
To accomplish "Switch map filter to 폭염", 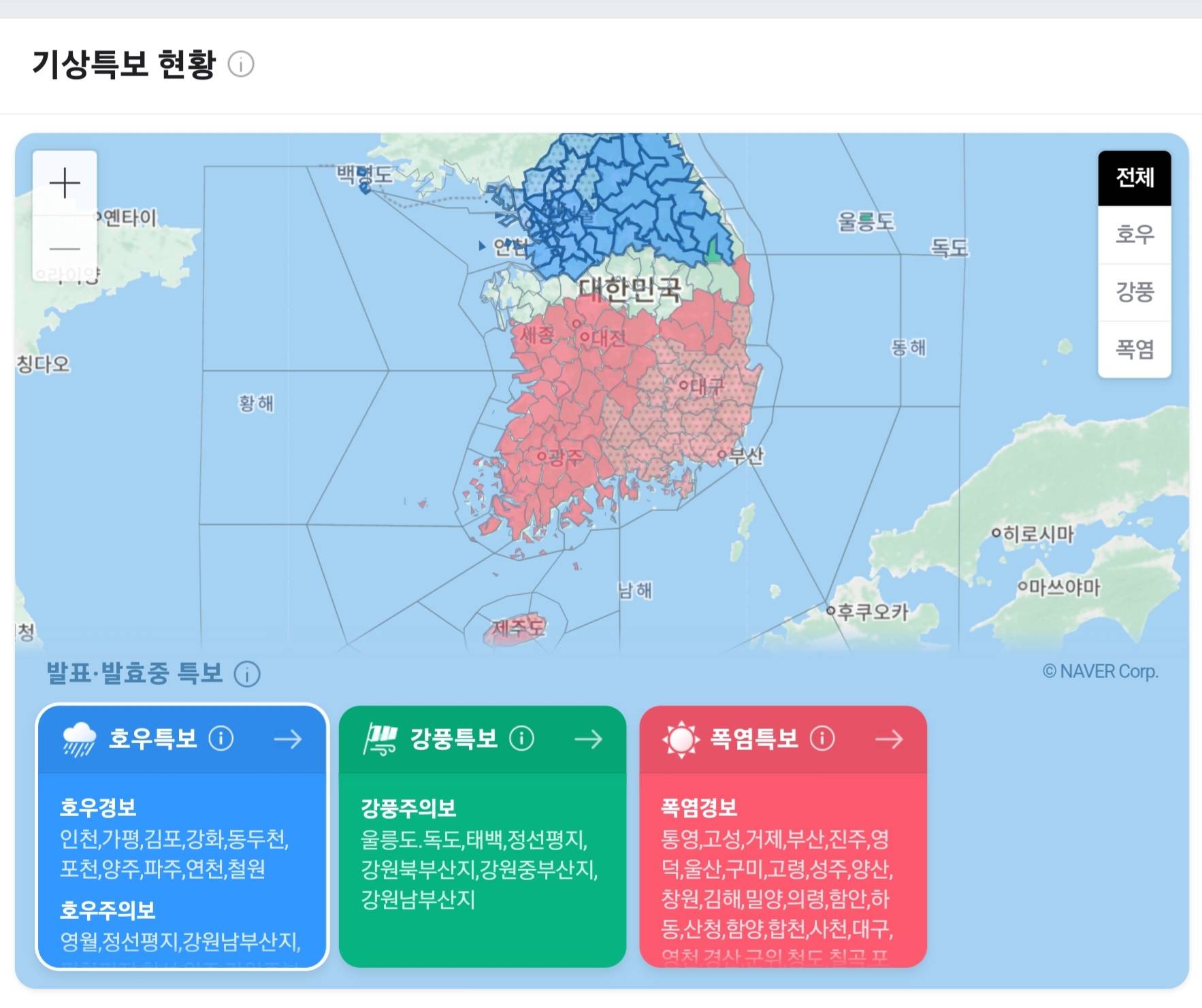I will [1134, 349].
